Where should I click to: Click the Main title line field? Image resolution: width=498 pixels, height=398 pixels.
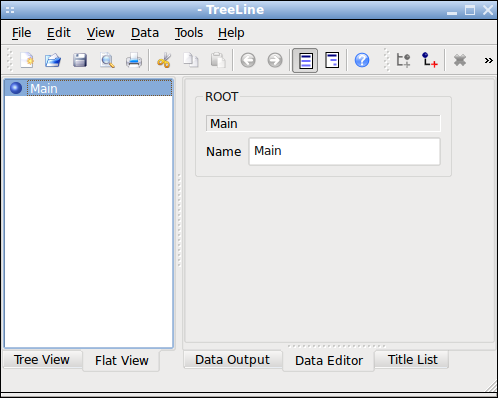pyautogui.click(x=323, y=124)
